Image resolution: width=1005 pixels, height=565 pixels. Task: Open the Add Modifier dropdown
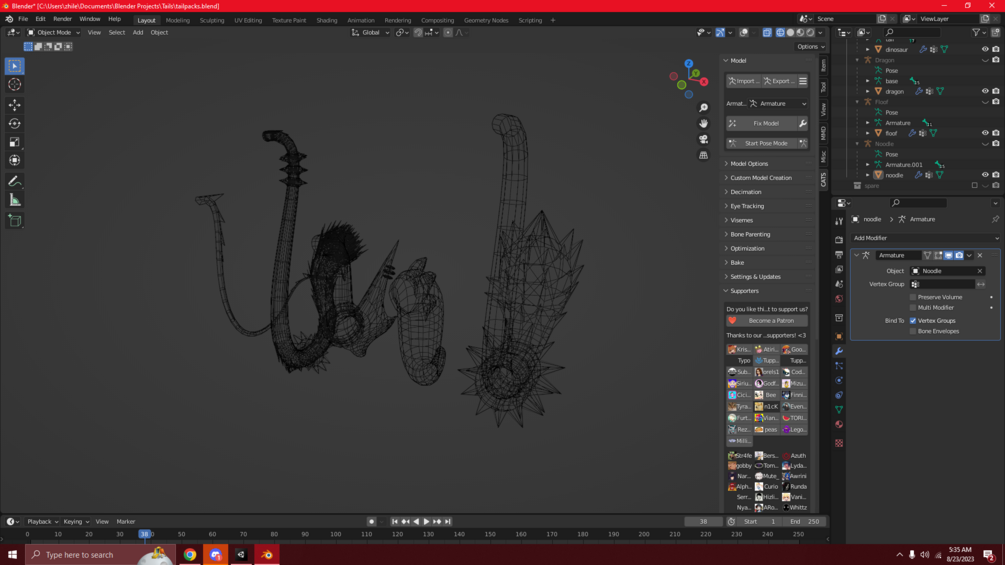(924, 238)
